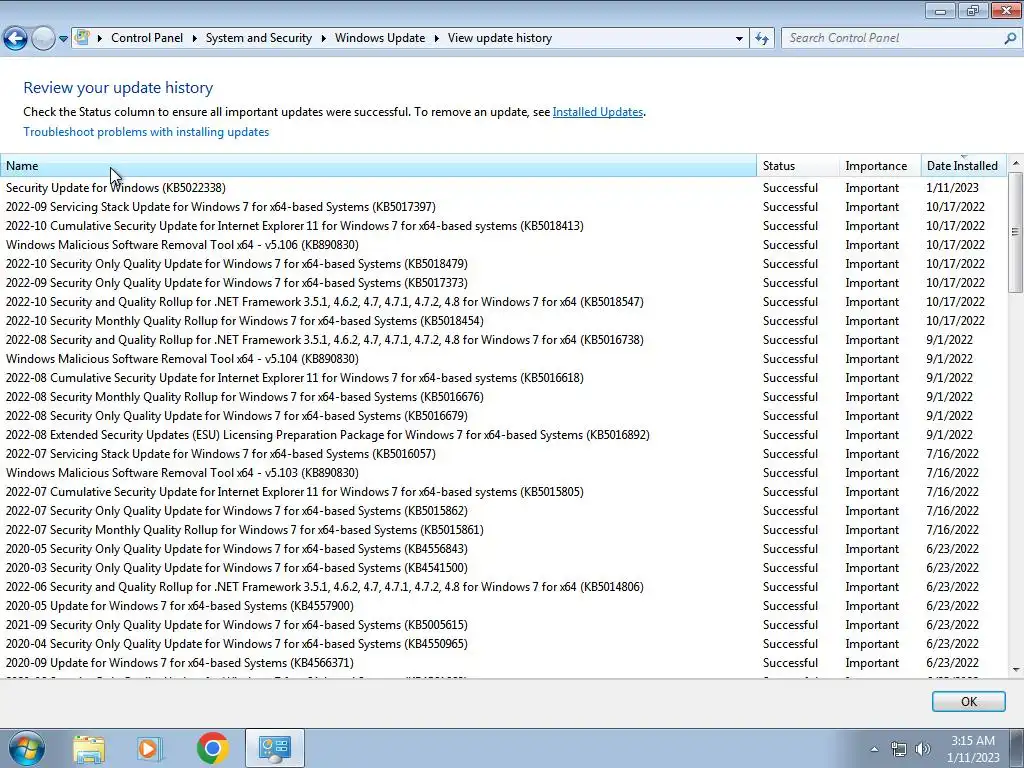The width and height of the screenshot is (1024, 768).
Task: Click into the Search Control Panel field
Action: coord(893,38)
